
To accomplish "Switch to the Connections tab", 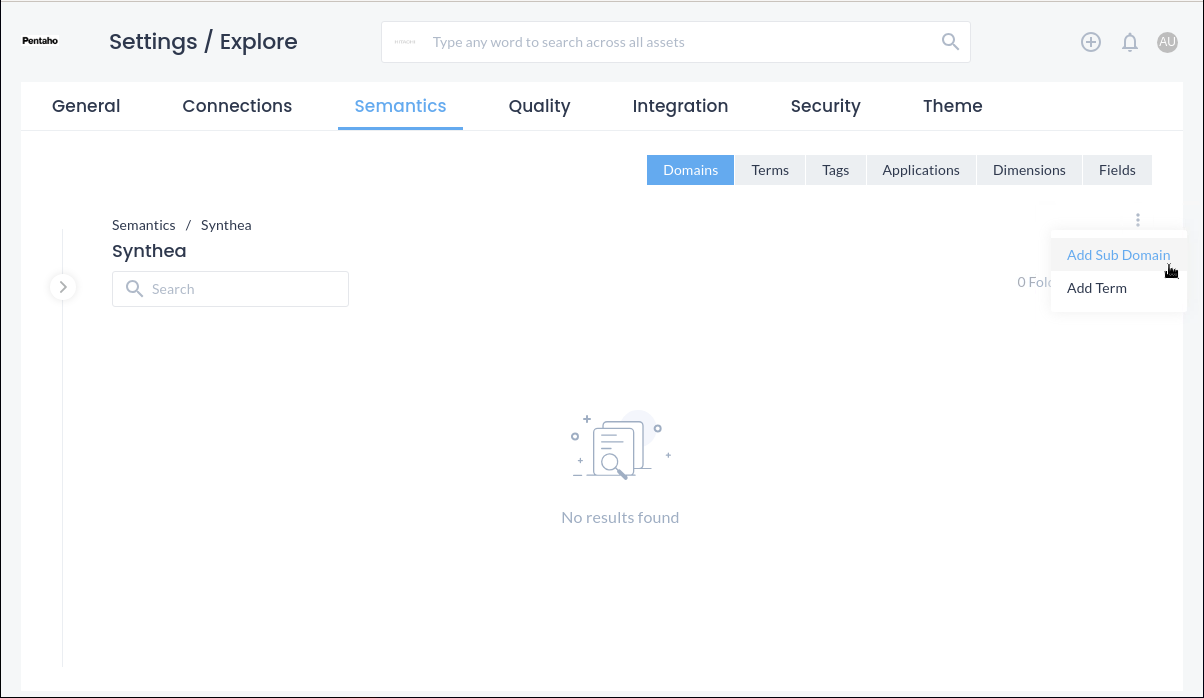I will tap(237, 106).
